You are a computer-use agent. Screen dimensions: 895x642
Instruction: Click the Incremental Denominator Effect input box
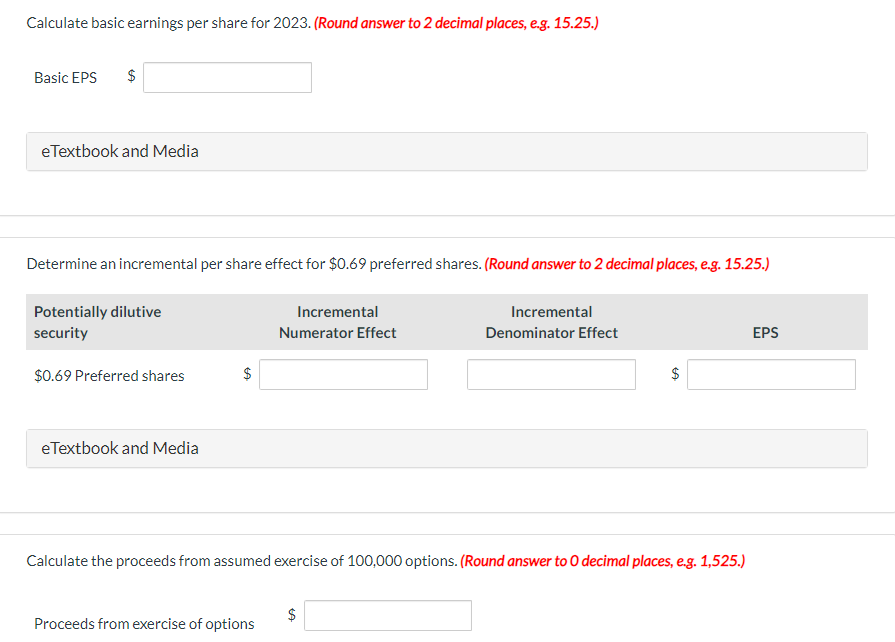551,374
